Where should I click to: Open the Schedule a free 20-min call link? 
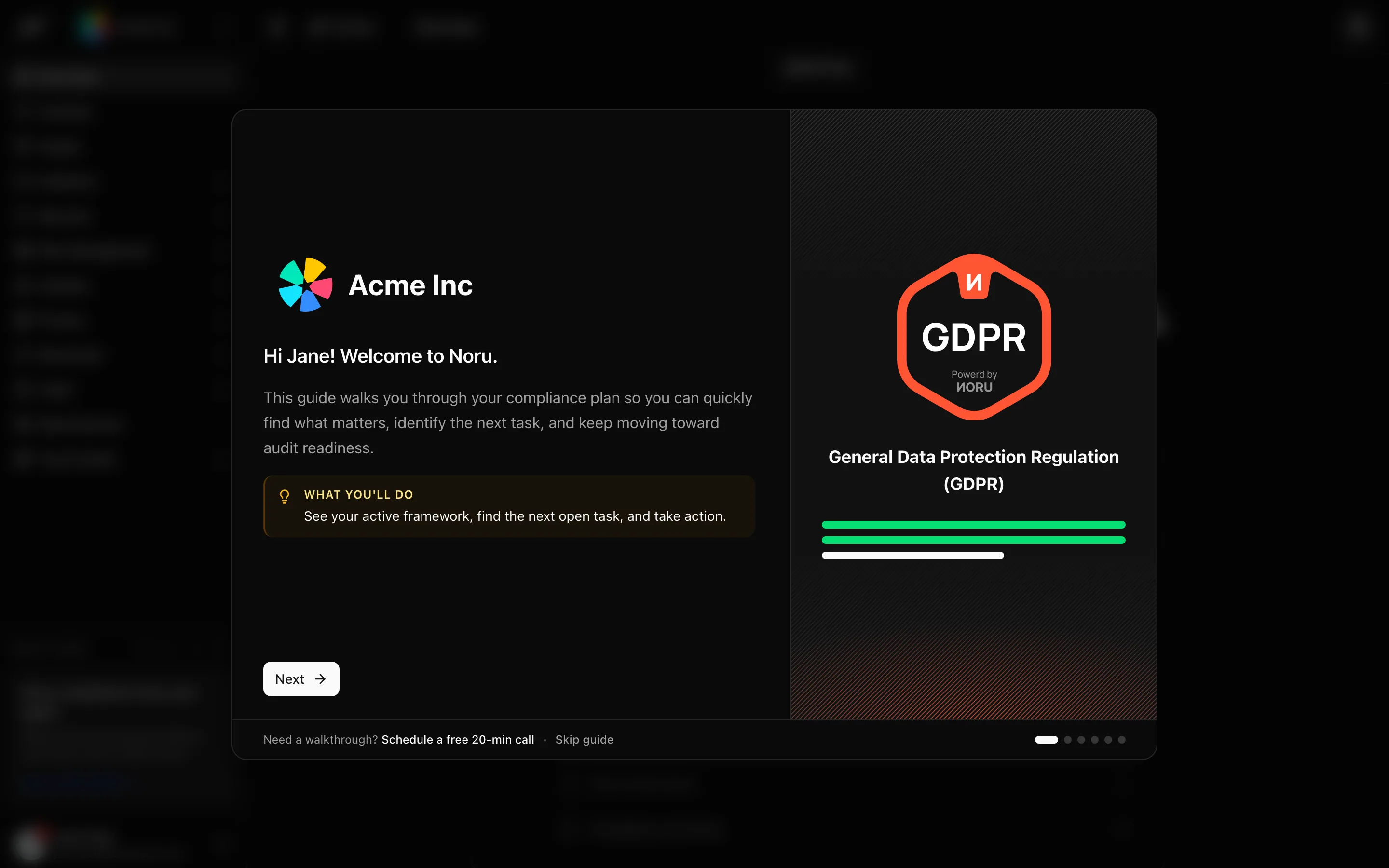[457, 739]
